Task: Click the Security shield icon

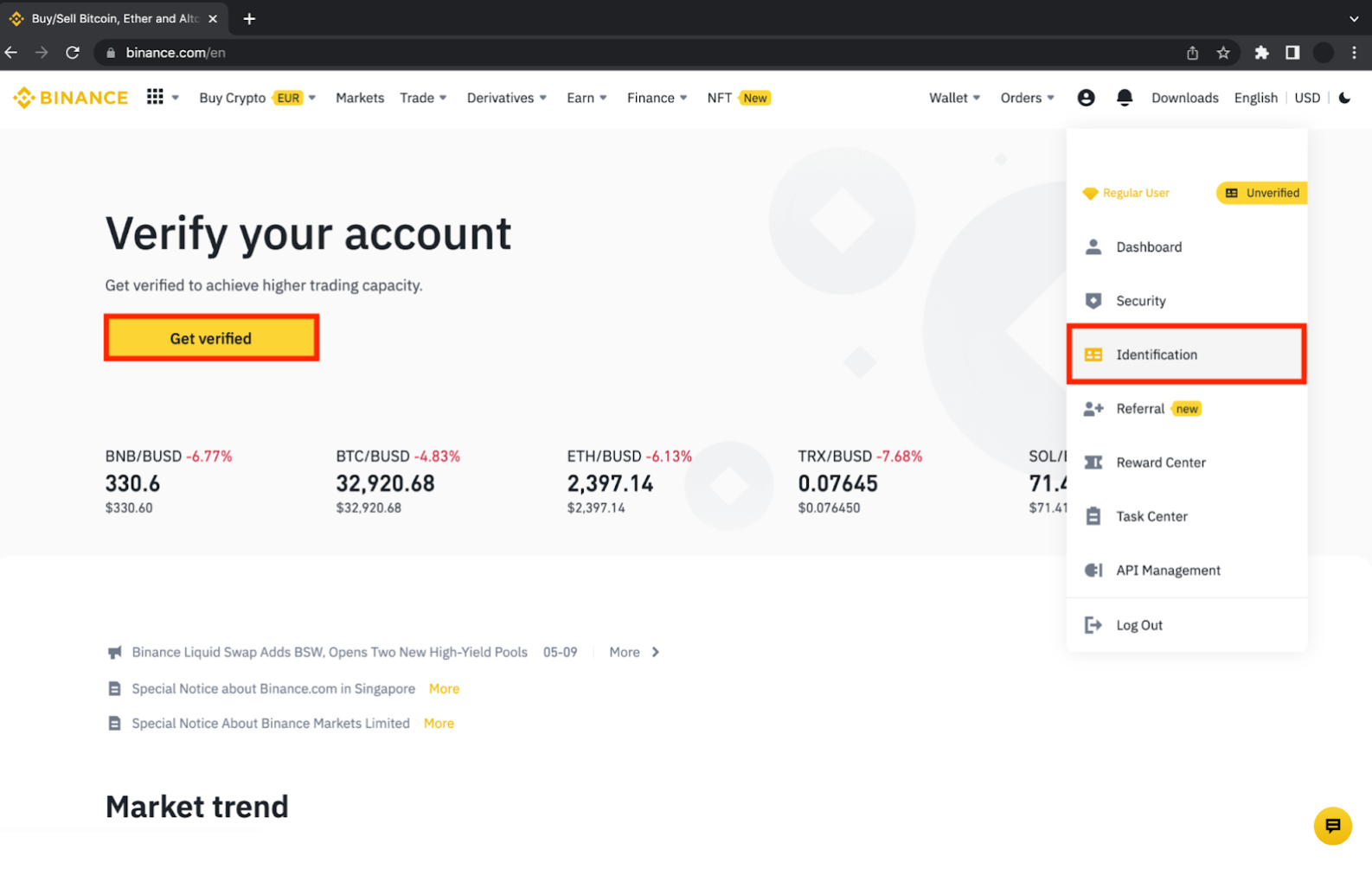Action: 1093,301
